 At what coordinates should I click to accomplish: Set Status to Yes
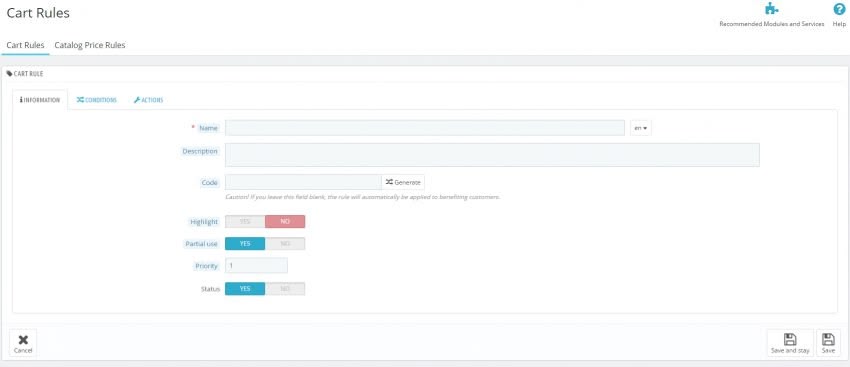pos(245,289)
